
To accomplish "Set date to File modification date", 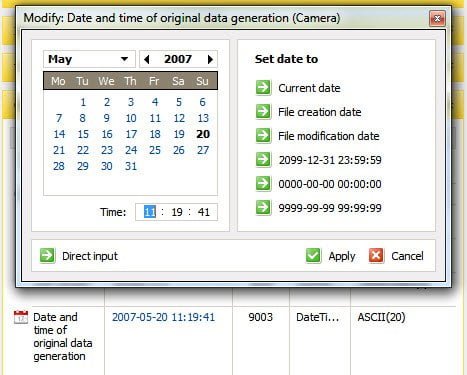I will (329, 136).
